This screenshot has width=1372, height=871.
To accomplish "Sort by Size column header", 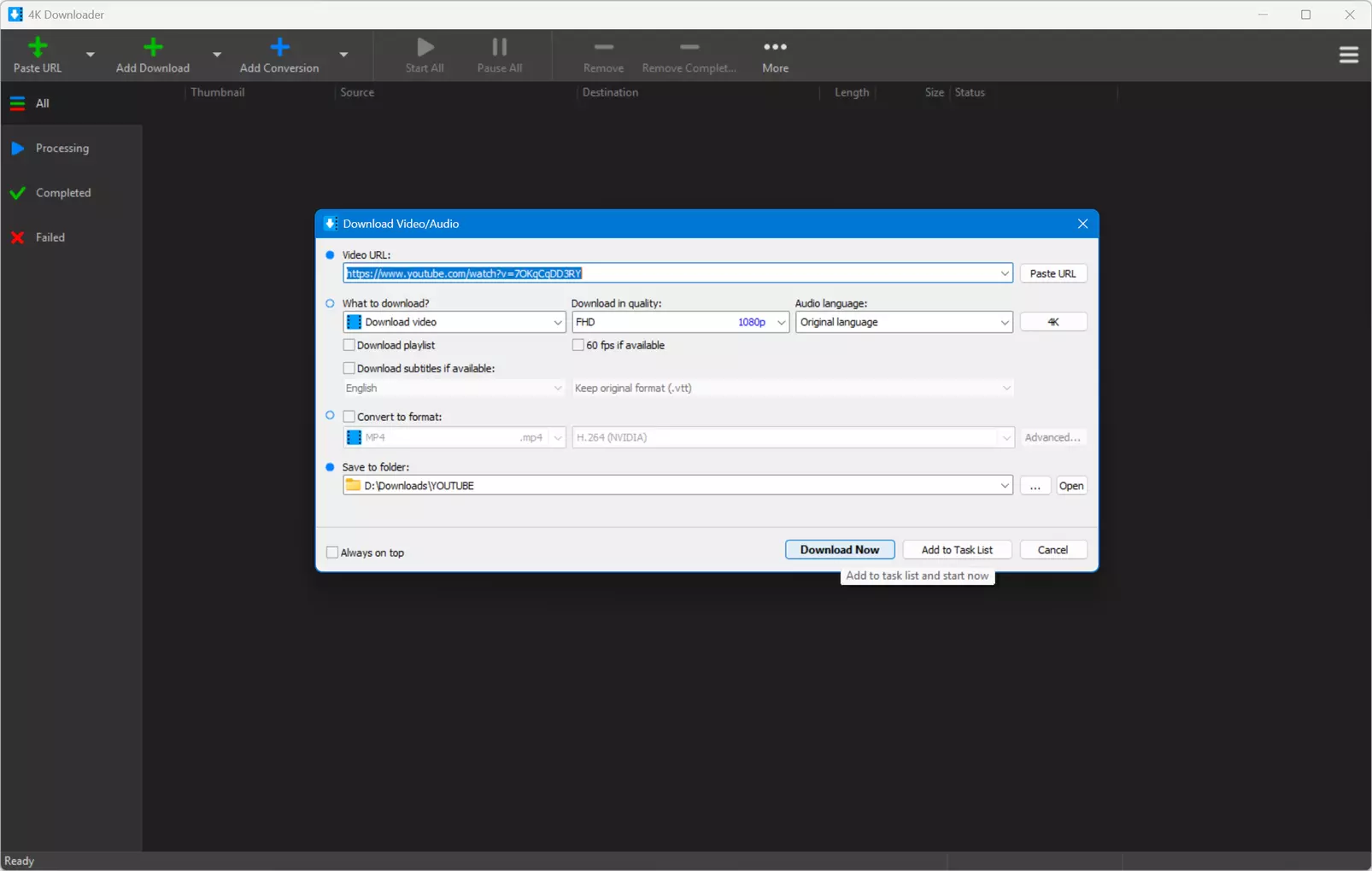I will [935, 92].
